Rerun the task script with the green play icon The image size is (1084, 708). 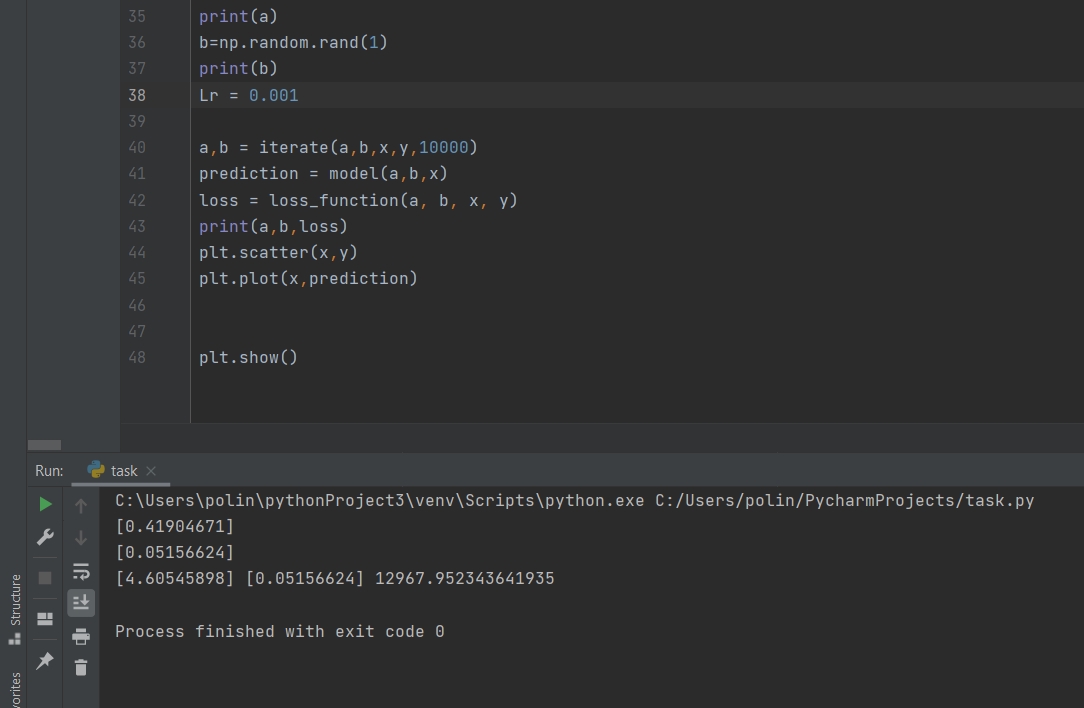[x=44, y=504]
